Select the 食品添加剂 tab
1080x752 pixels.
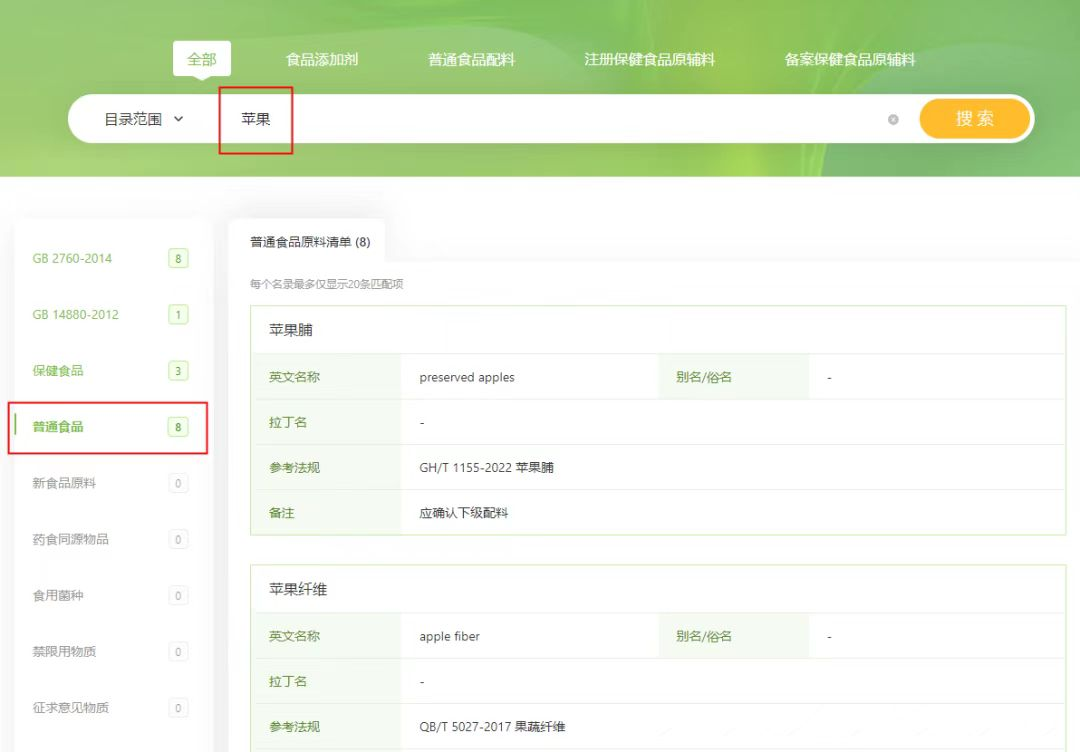tap(322, 58)
